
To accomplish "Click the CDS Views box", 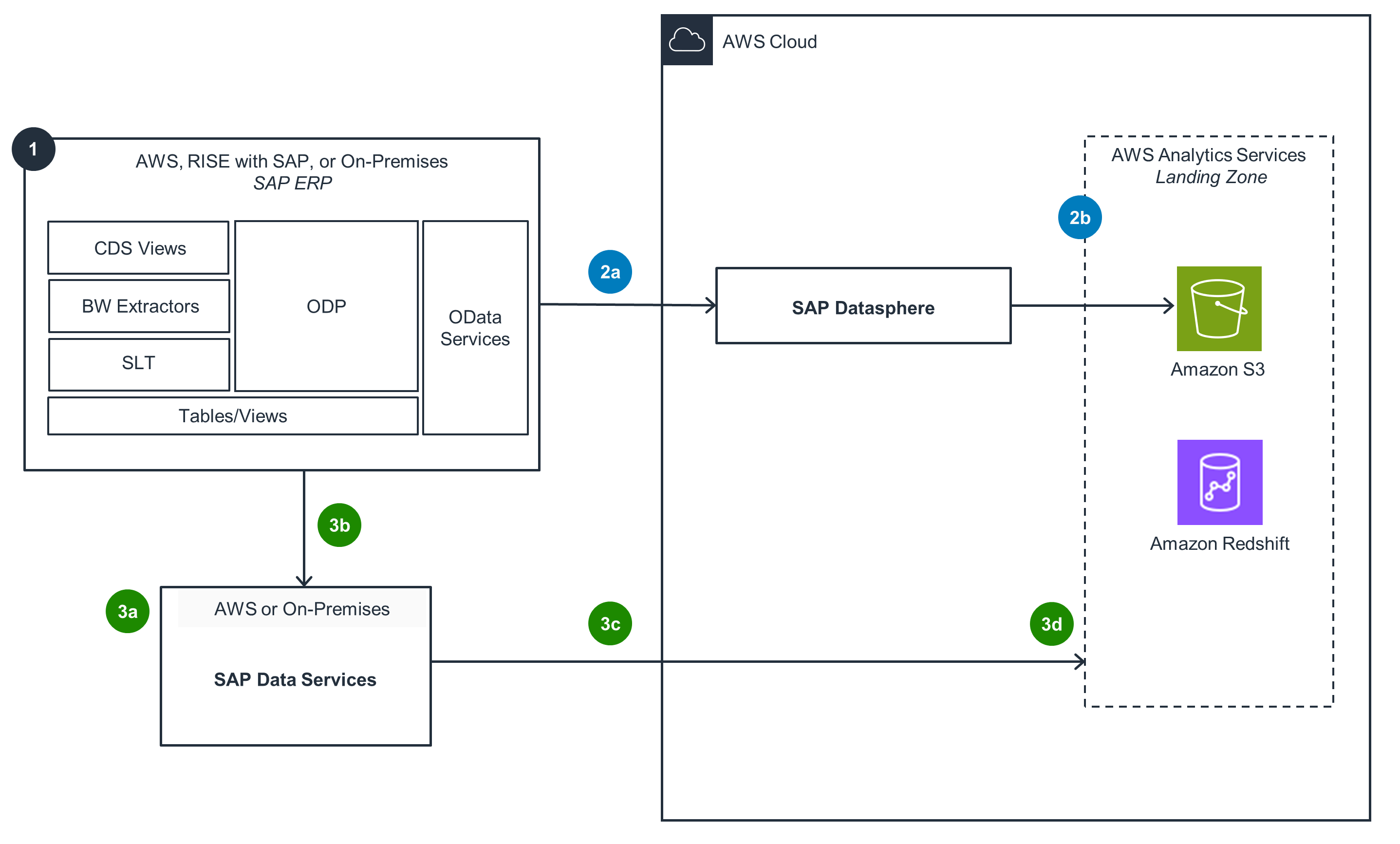I will (139, 248).
